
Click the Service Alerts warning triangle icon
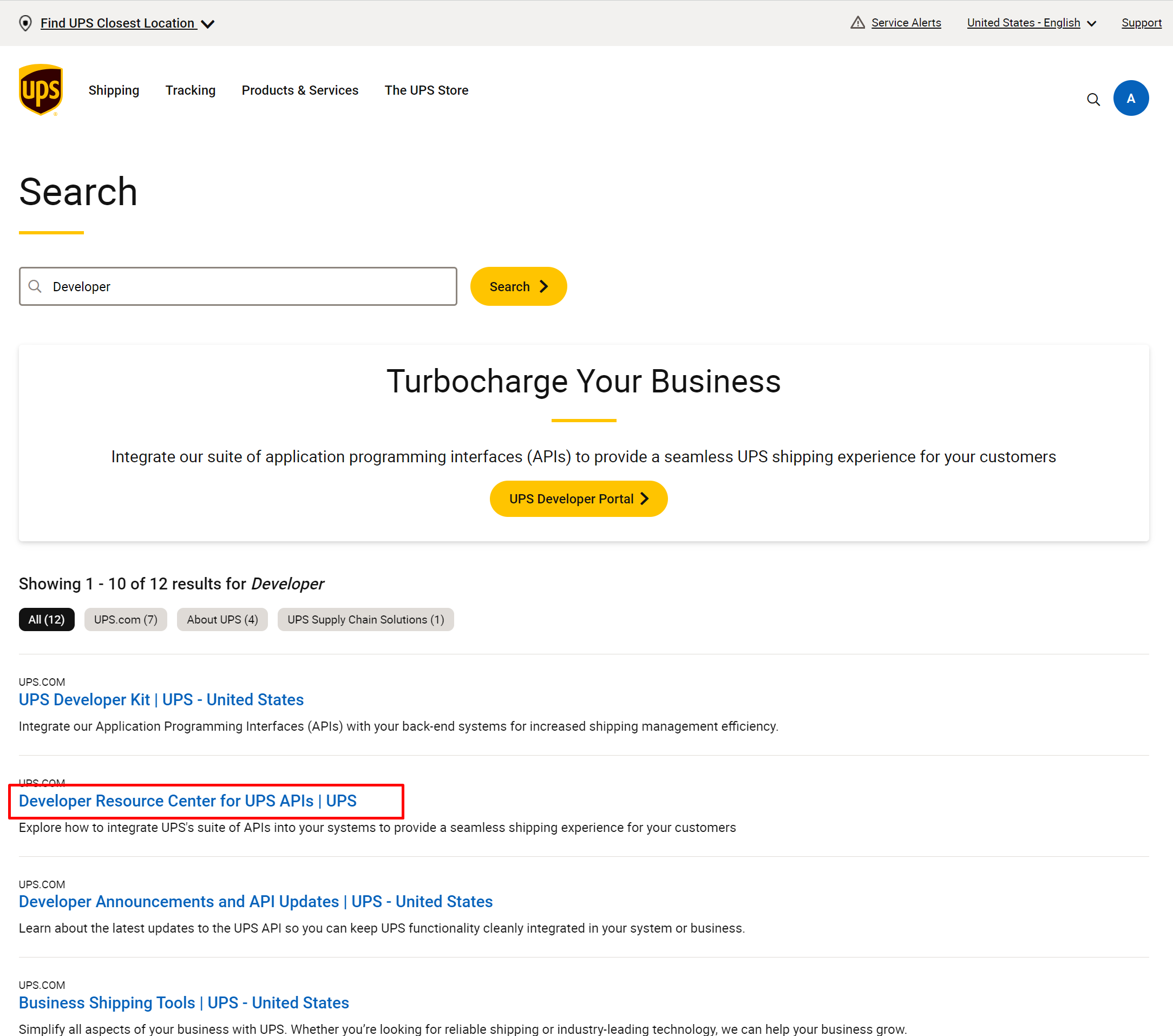[857, 22]
